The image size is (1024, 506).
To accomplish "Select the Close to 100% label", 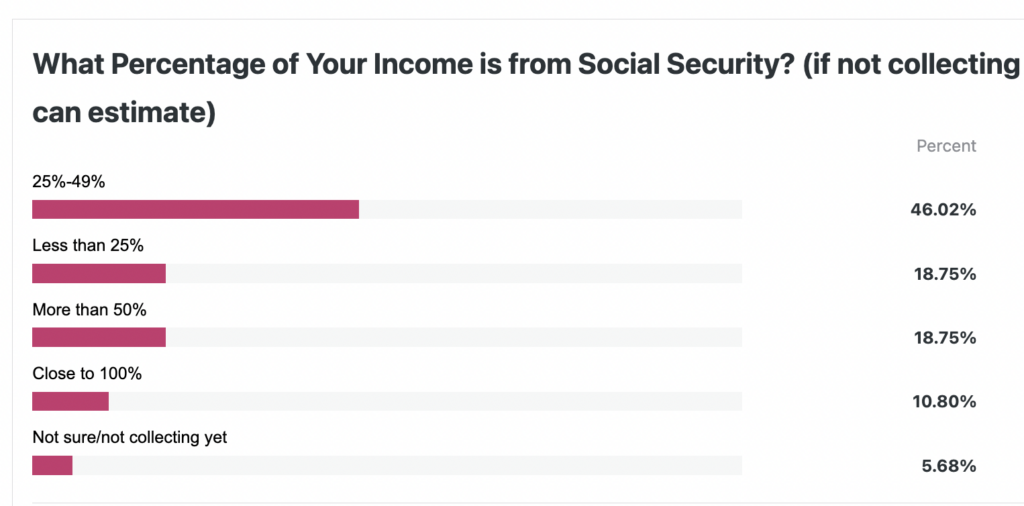I will [87, 374].
